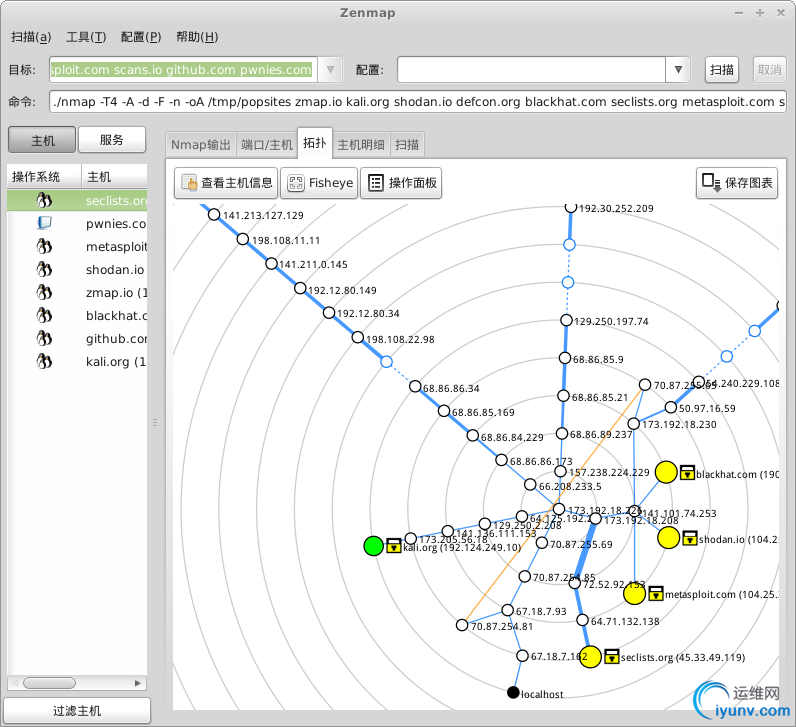Sort by 主机 column header
The image size is (796, 727).
point(114,177)
